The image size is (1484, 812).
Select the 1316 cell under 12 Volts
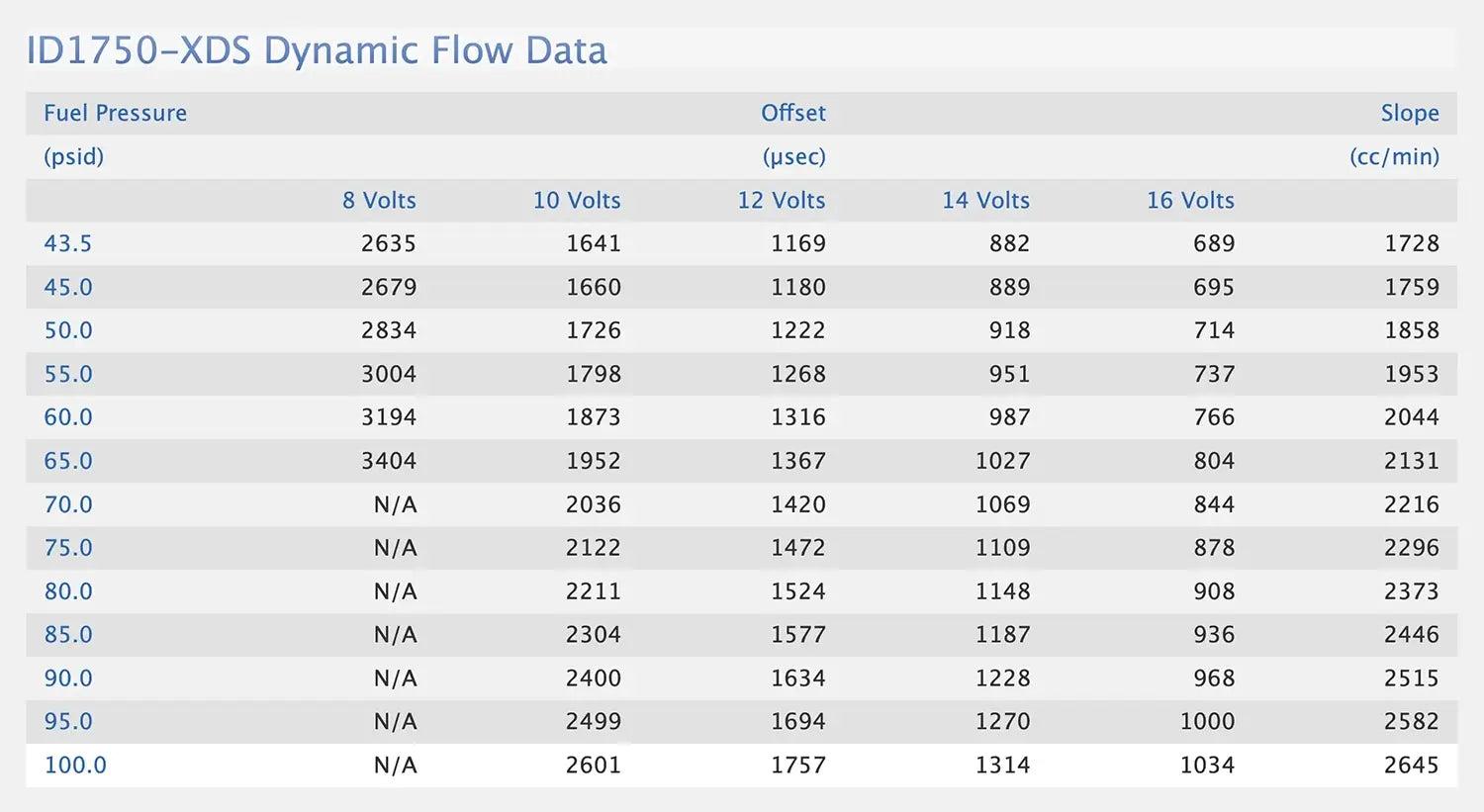(797, 417)
